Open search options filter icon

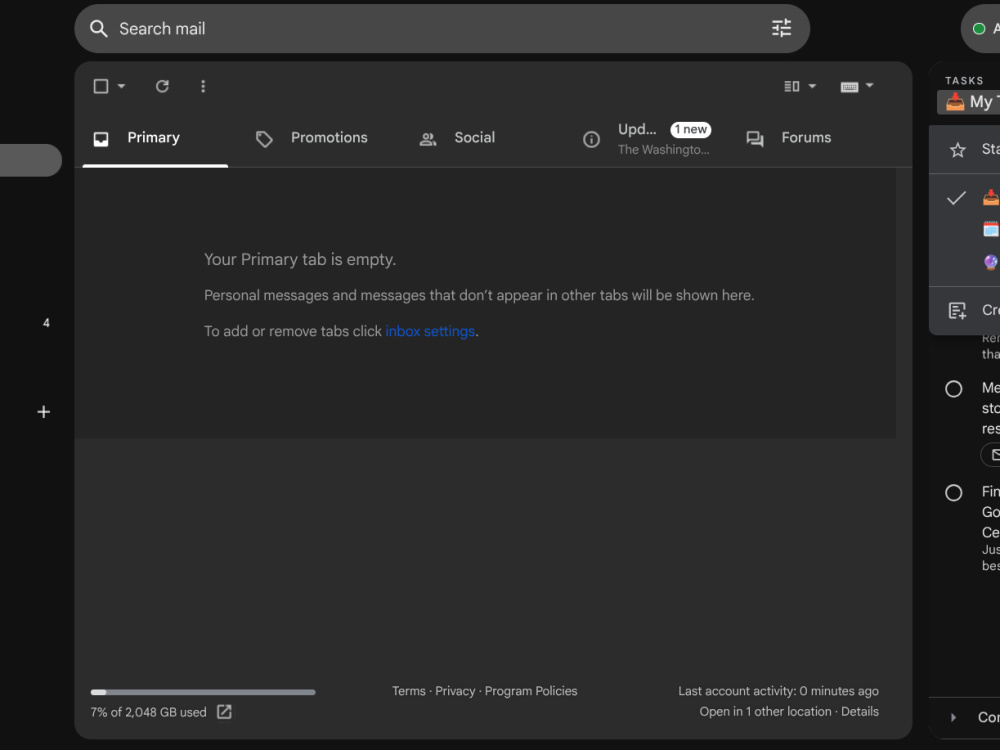click(x=781, y=28)
